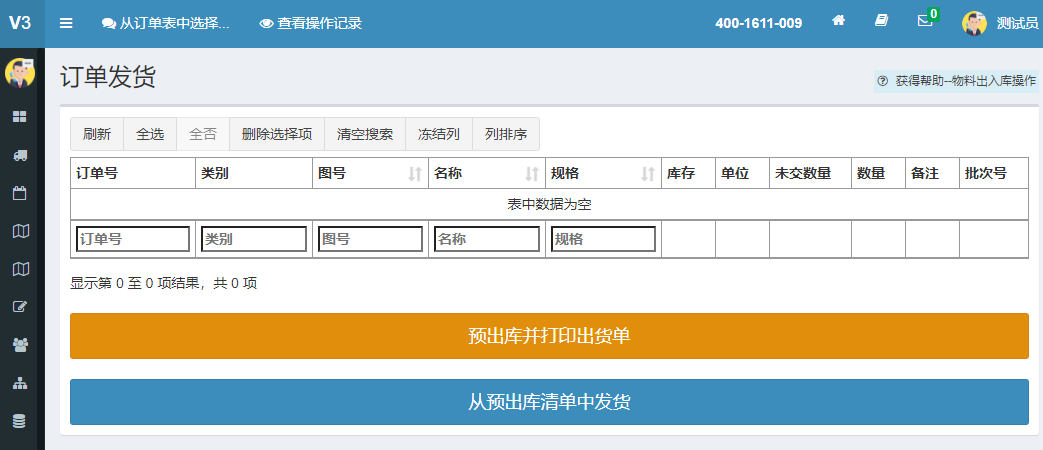Image resolution: width=1043 pixels, height=450 pixels.
Task: Open the sitemap hierarchy sidebar icon
Action: click(x=21, y=383)
